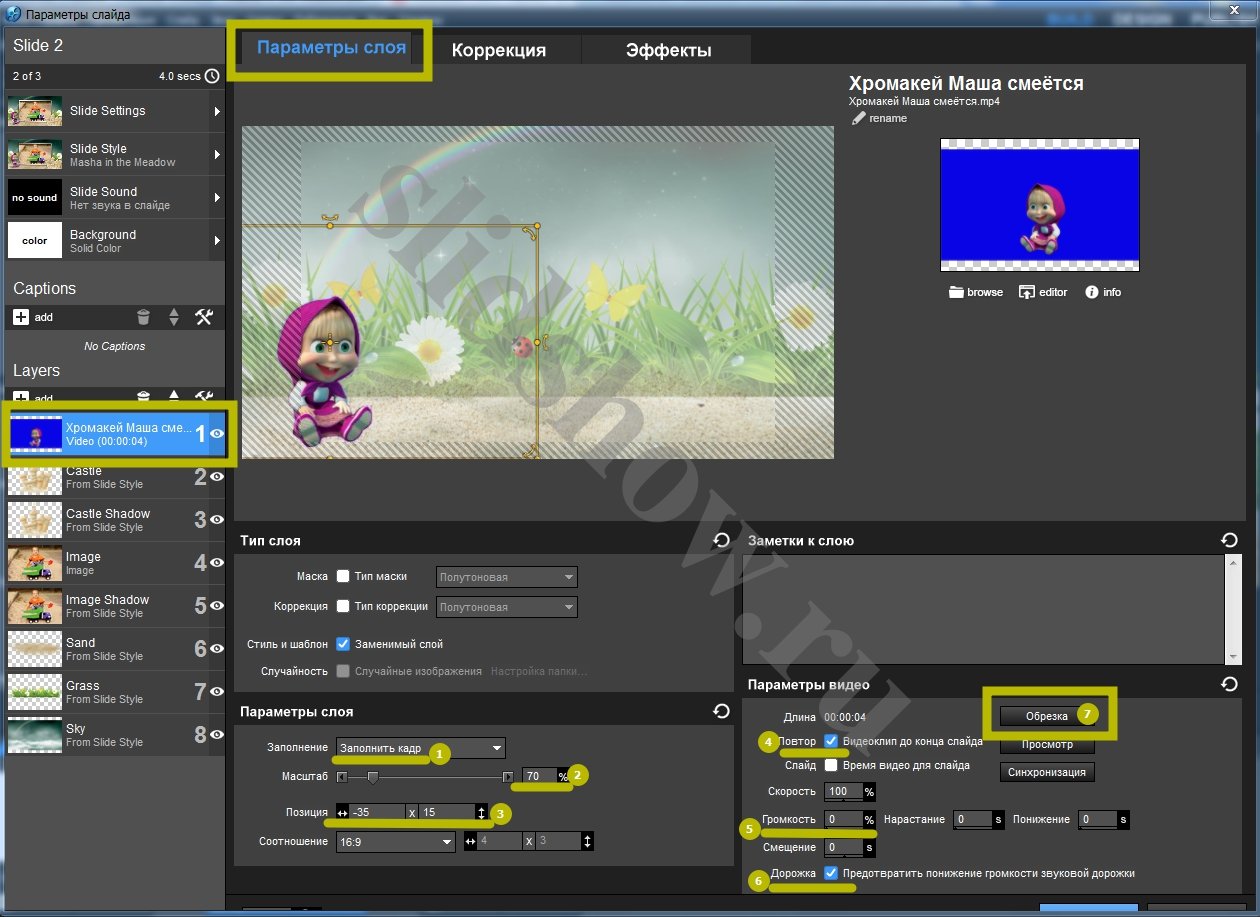This screenshot has width=1260, height=917.
Task: Click the Масштаб percent field
Action: (x=540, y=777)
